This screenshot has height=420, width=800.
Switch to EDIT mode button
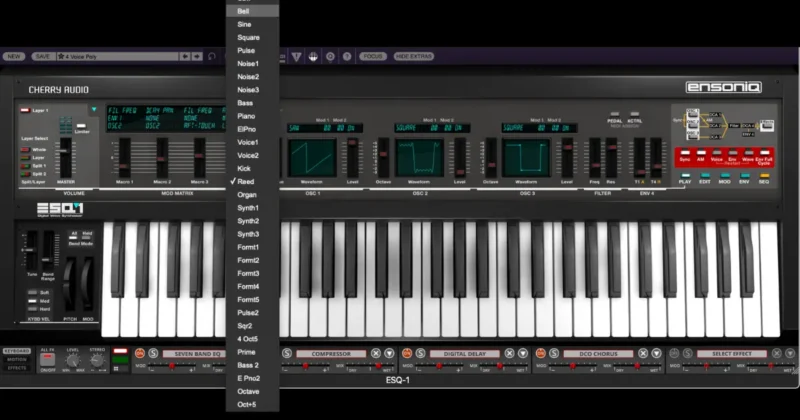[705, 178]
